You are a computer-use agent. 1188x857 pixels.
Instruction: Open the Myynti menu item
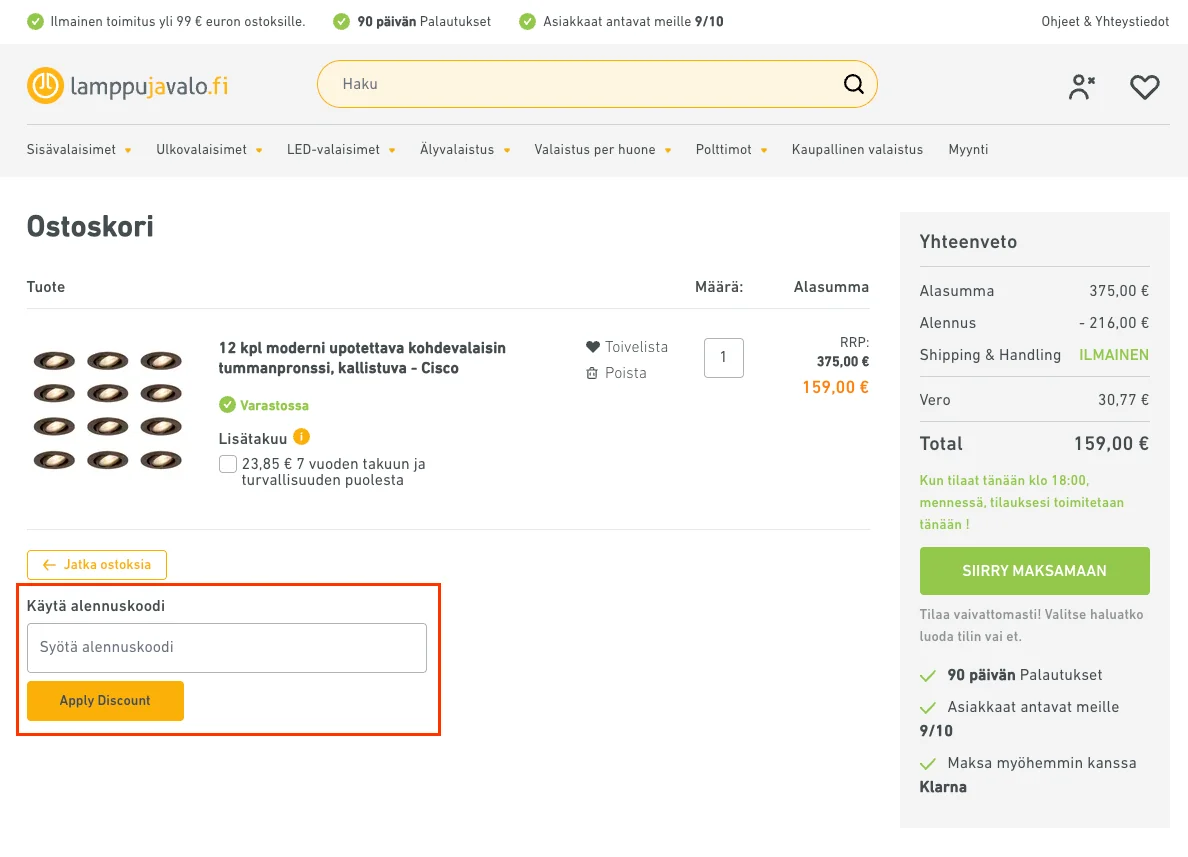pyautogui.click(x=968, y=149)
